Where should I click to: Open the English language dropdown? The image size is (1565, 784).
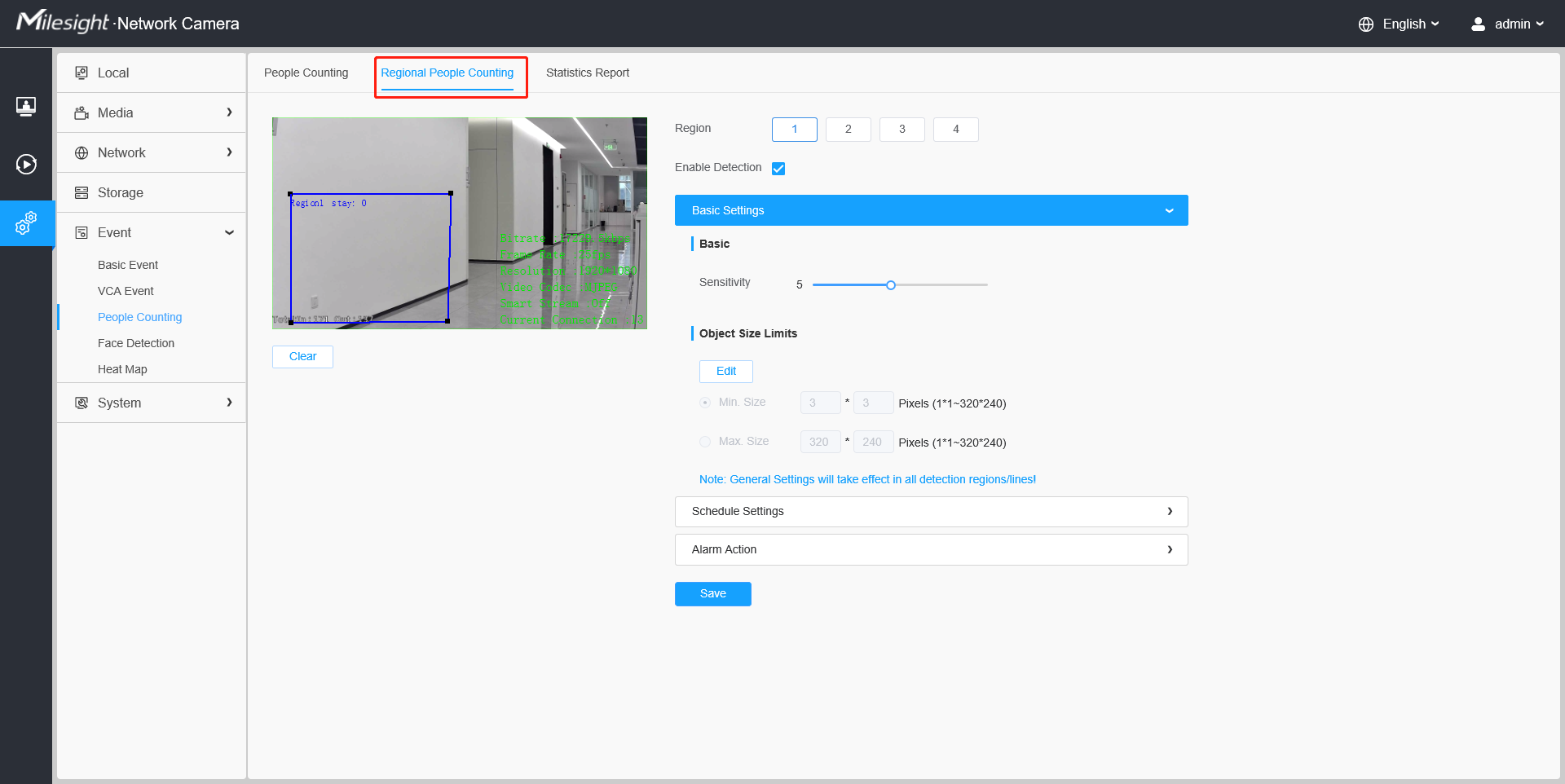1411,24
